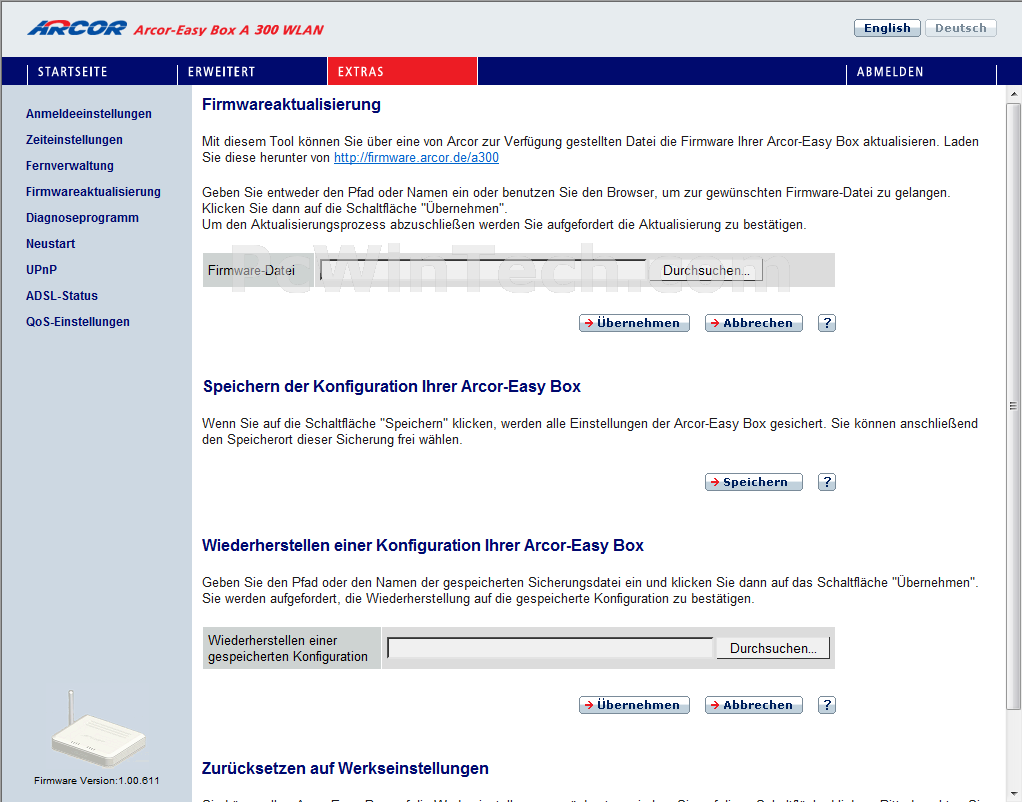Open Anmeldeeinstellungen in the sidebar

click(x=89, y=113)
